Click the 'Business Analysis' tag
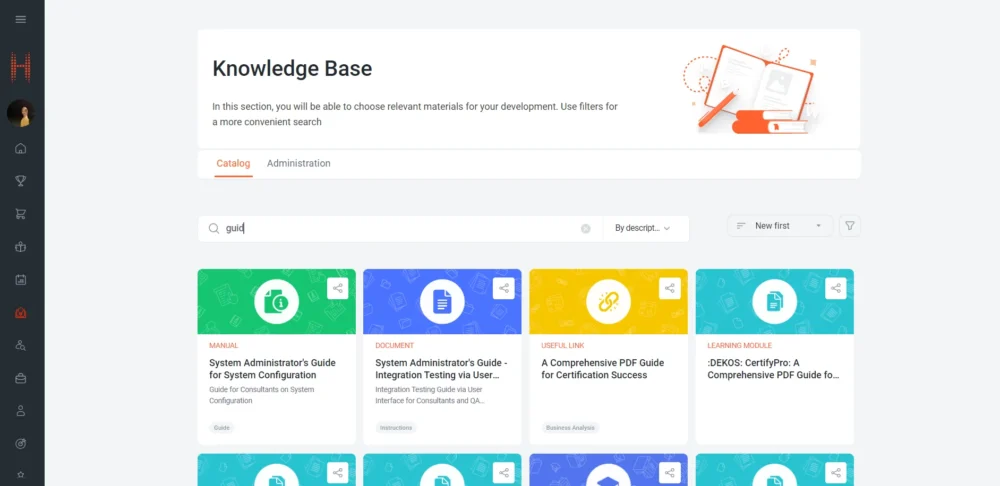Image resolution: width=1000 pixels, height=486 pixels. [x=570, y=428]
